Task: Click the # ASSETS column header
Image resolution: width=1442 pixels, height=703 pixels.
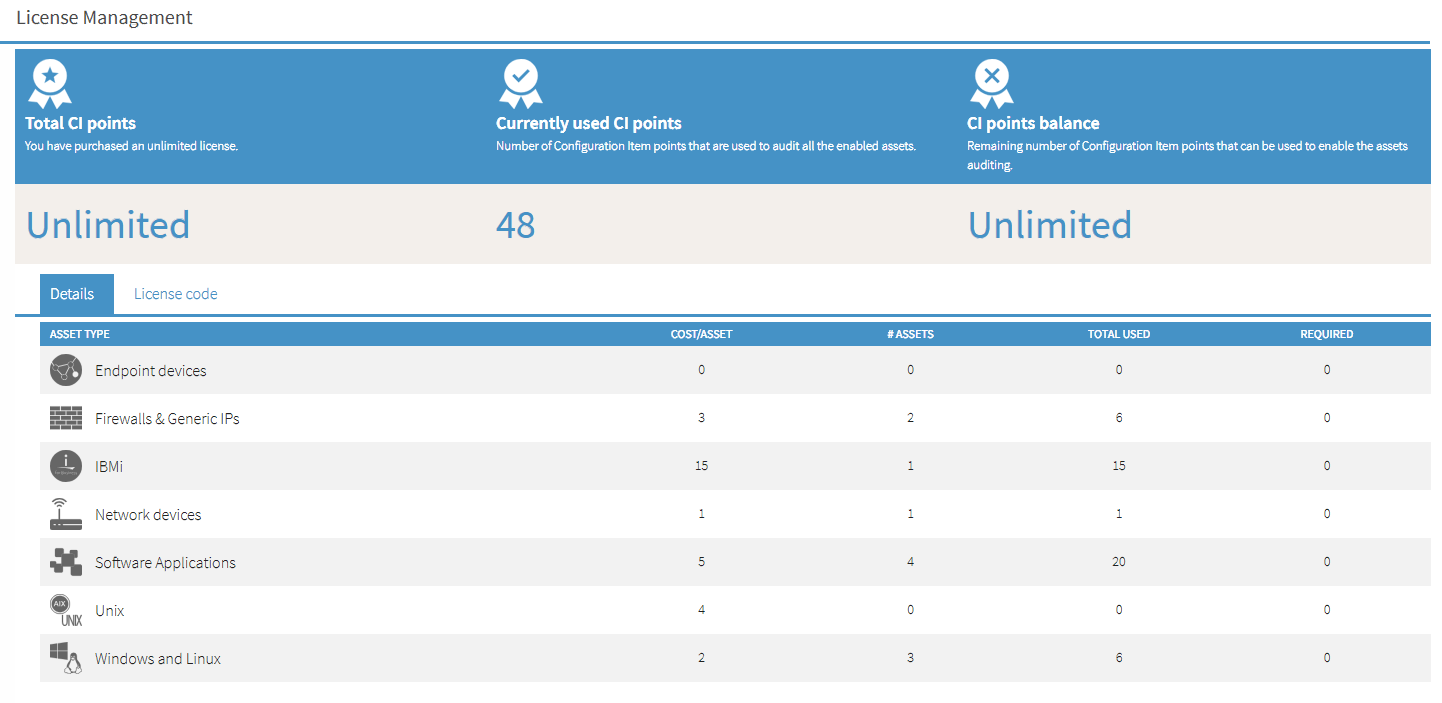Action: click(910, 334)
